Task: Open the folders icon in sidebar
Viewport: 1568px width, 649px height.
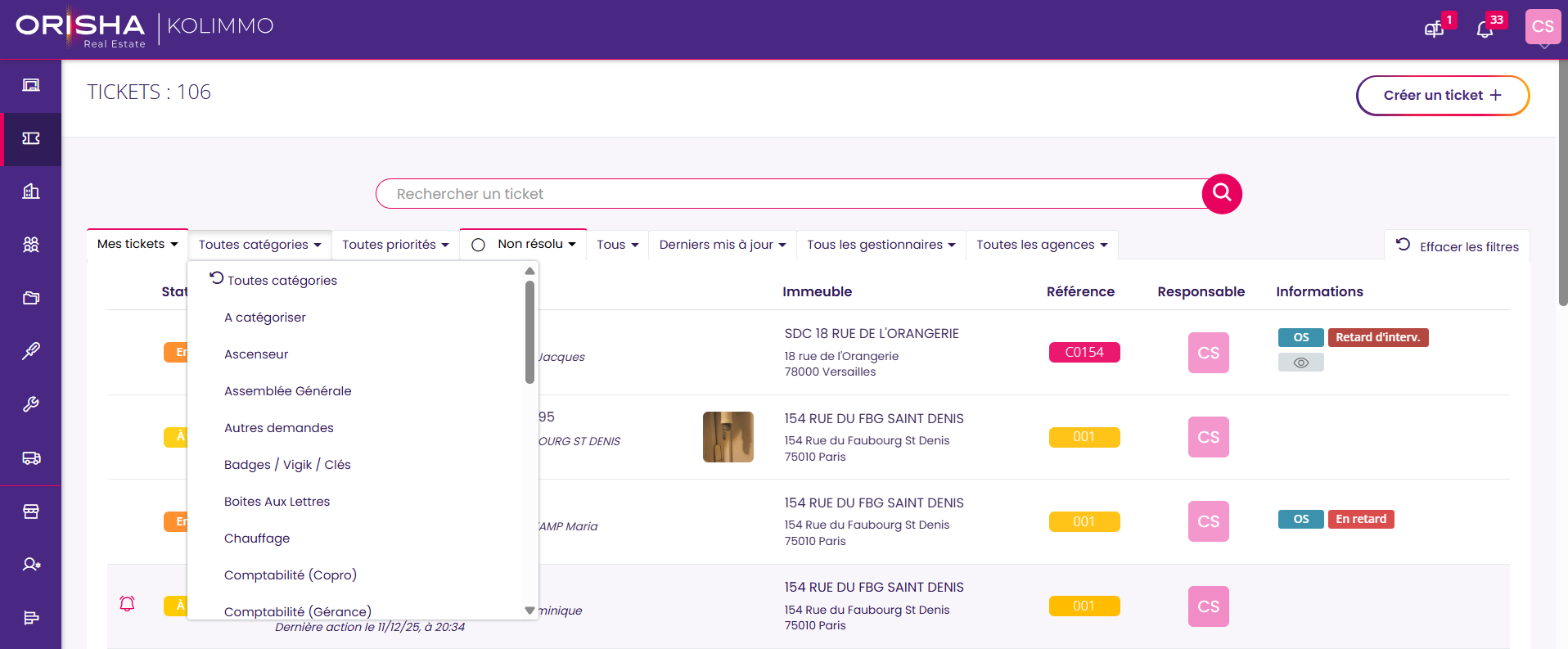Action: coord(31,298)
